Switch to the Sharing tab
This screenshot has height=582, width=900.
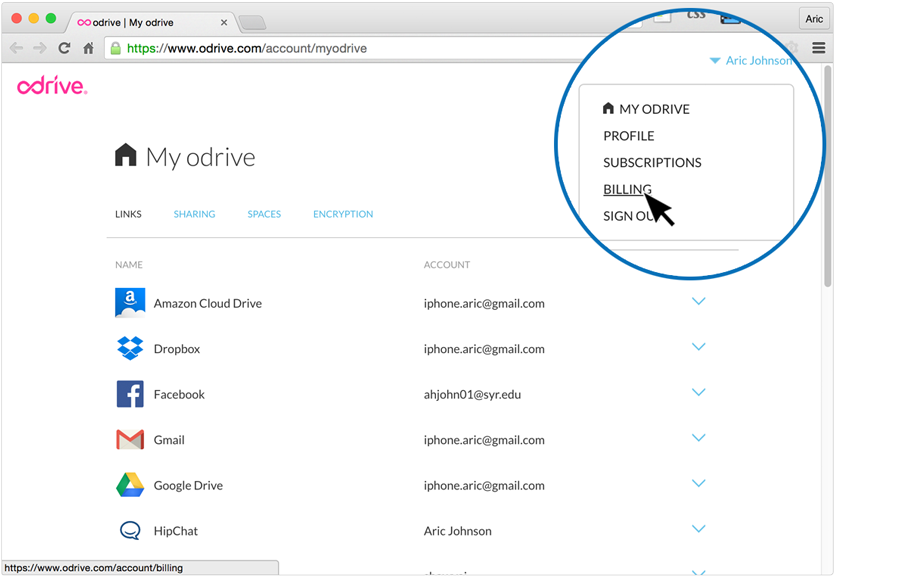[x=195, y=214]
